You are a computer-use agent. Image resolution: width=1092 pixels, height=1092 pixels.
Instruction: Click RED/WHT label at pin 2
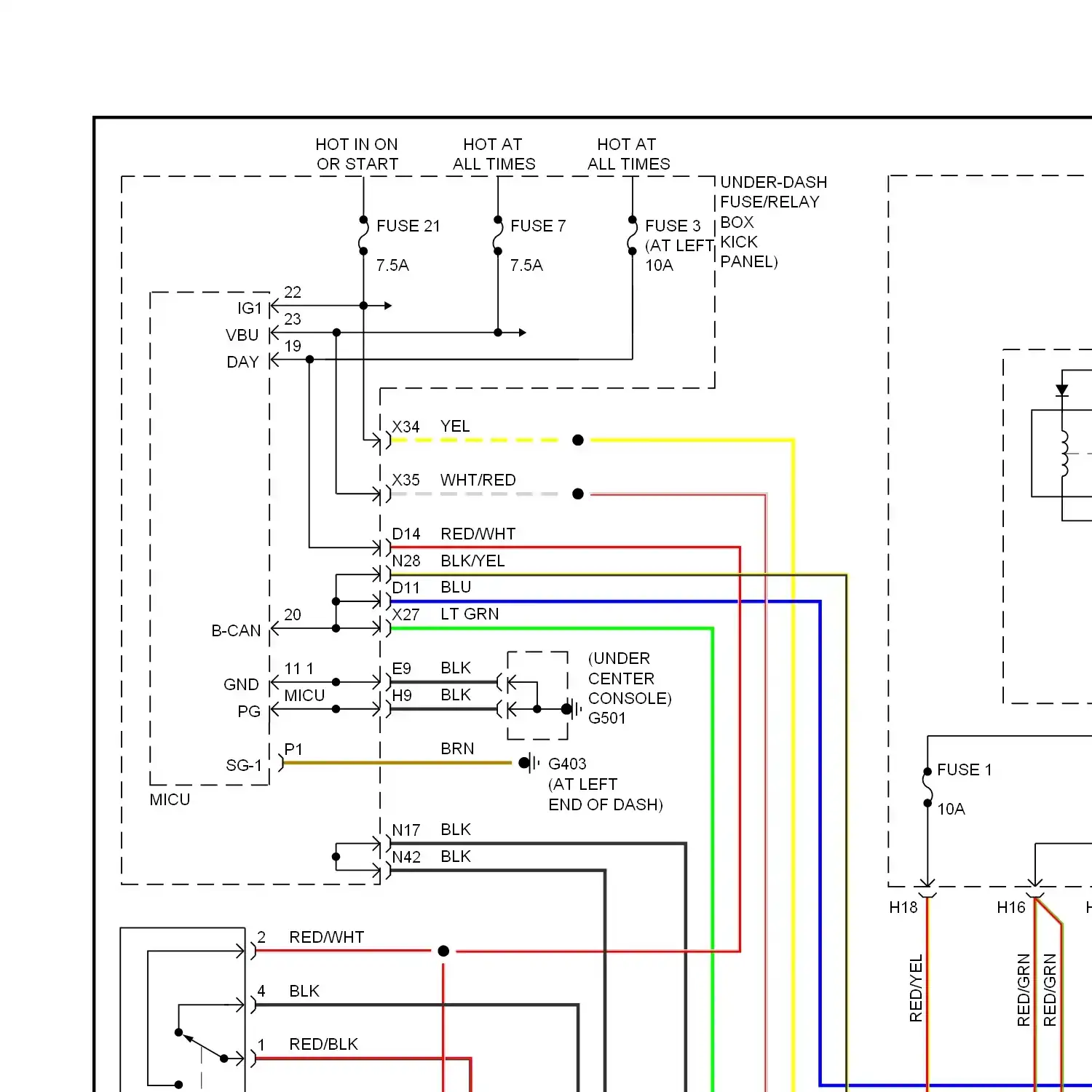326,937
